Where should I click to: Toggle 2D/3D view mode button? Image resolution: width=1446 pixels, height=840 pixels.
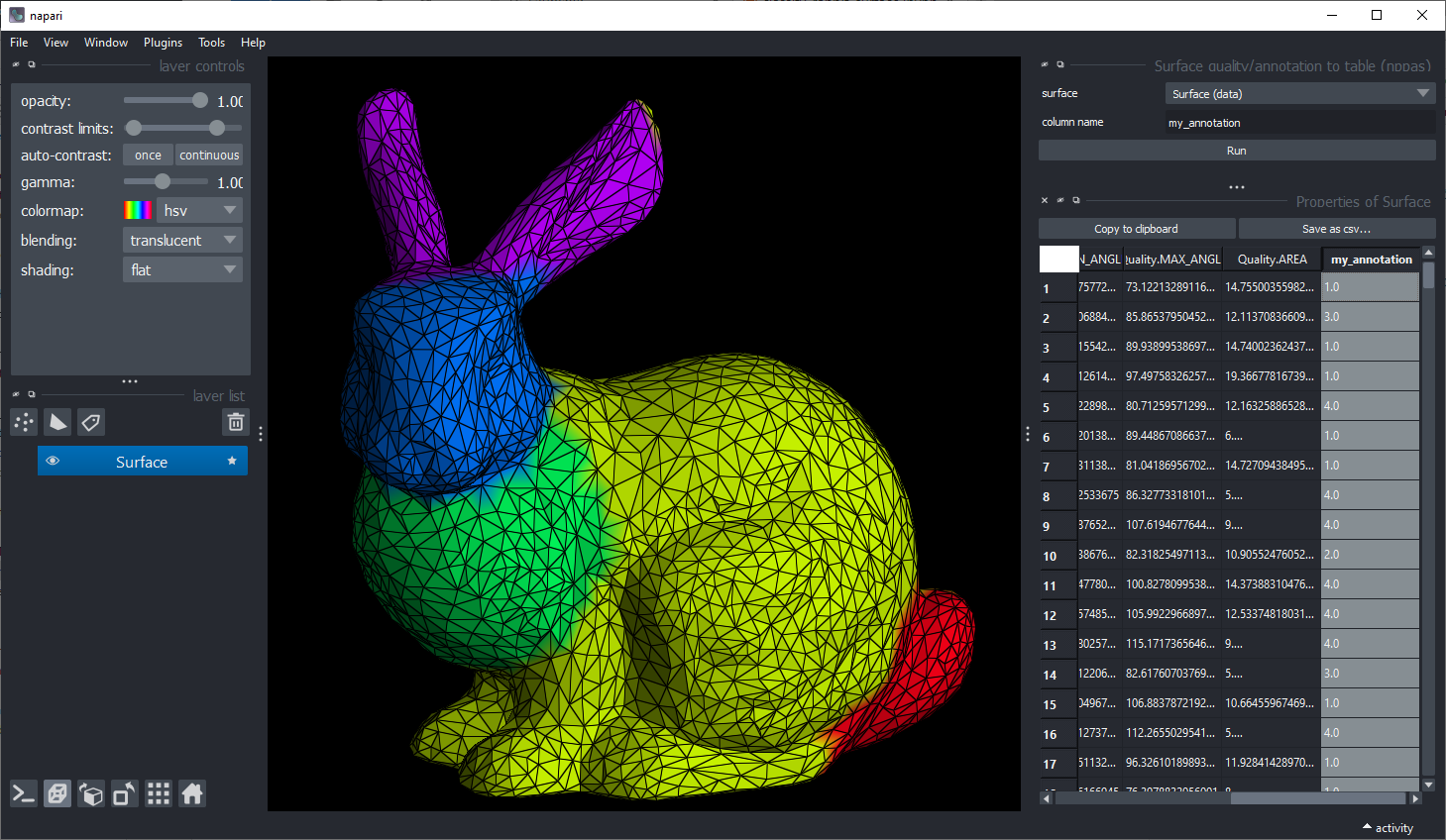click(x=57, y=793)
